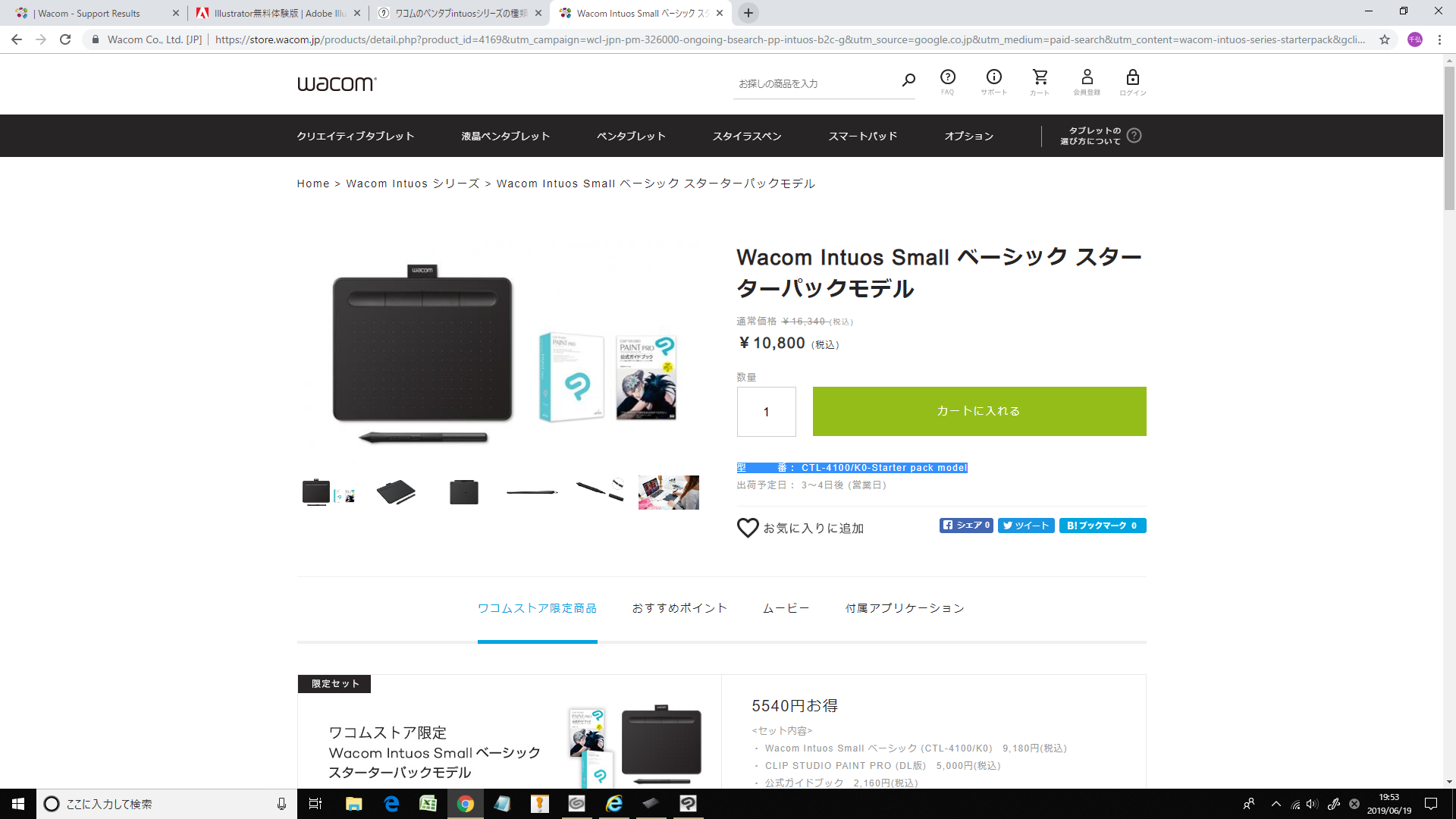The image size is (1456, 819).
Task: Switch to the 付属アプリケーション tab
Action: pyautogui.click(x=905, y=608)
